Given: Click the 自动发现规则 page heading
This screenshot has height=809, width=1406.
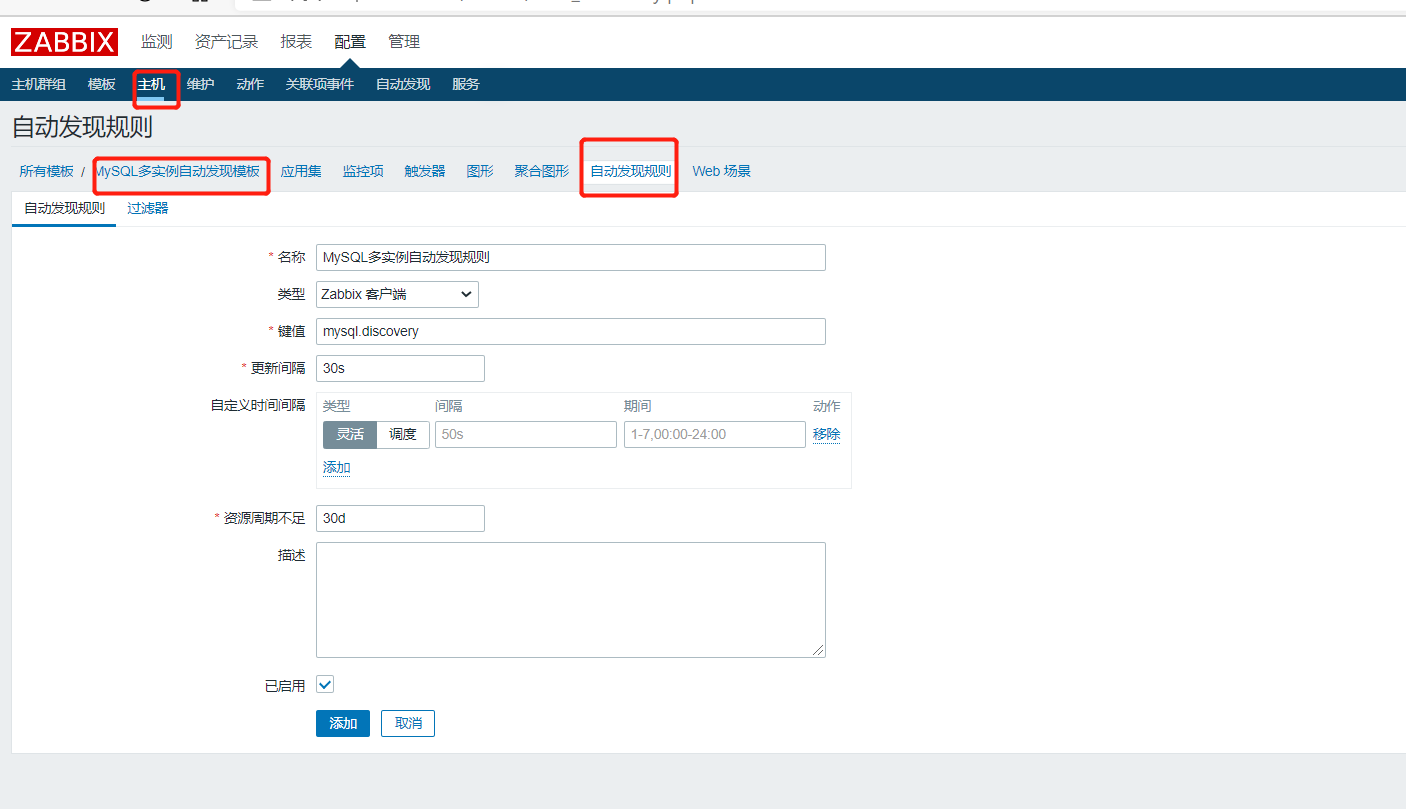Looking at the screenshot, I should tap(82, 127).
